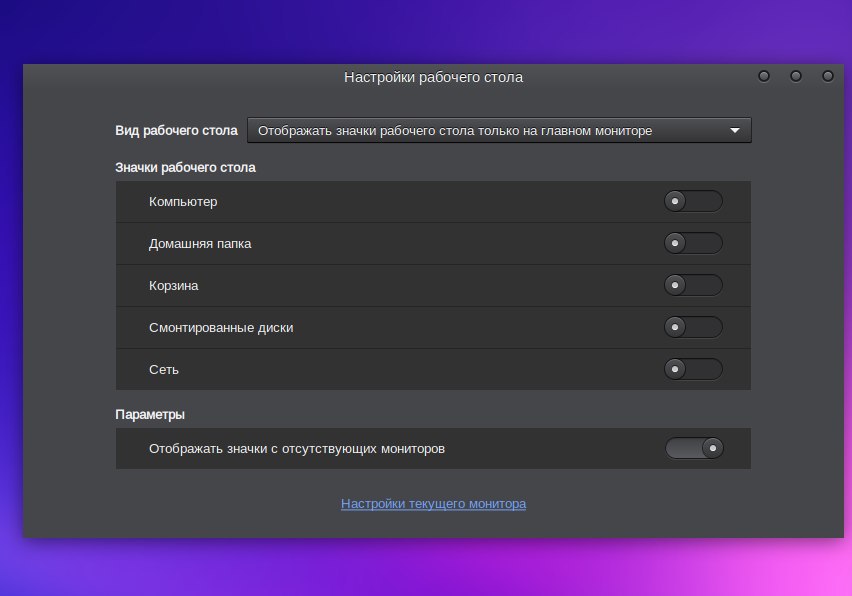Enable the Сеть desktop icon switch

(x=693, y=369)
